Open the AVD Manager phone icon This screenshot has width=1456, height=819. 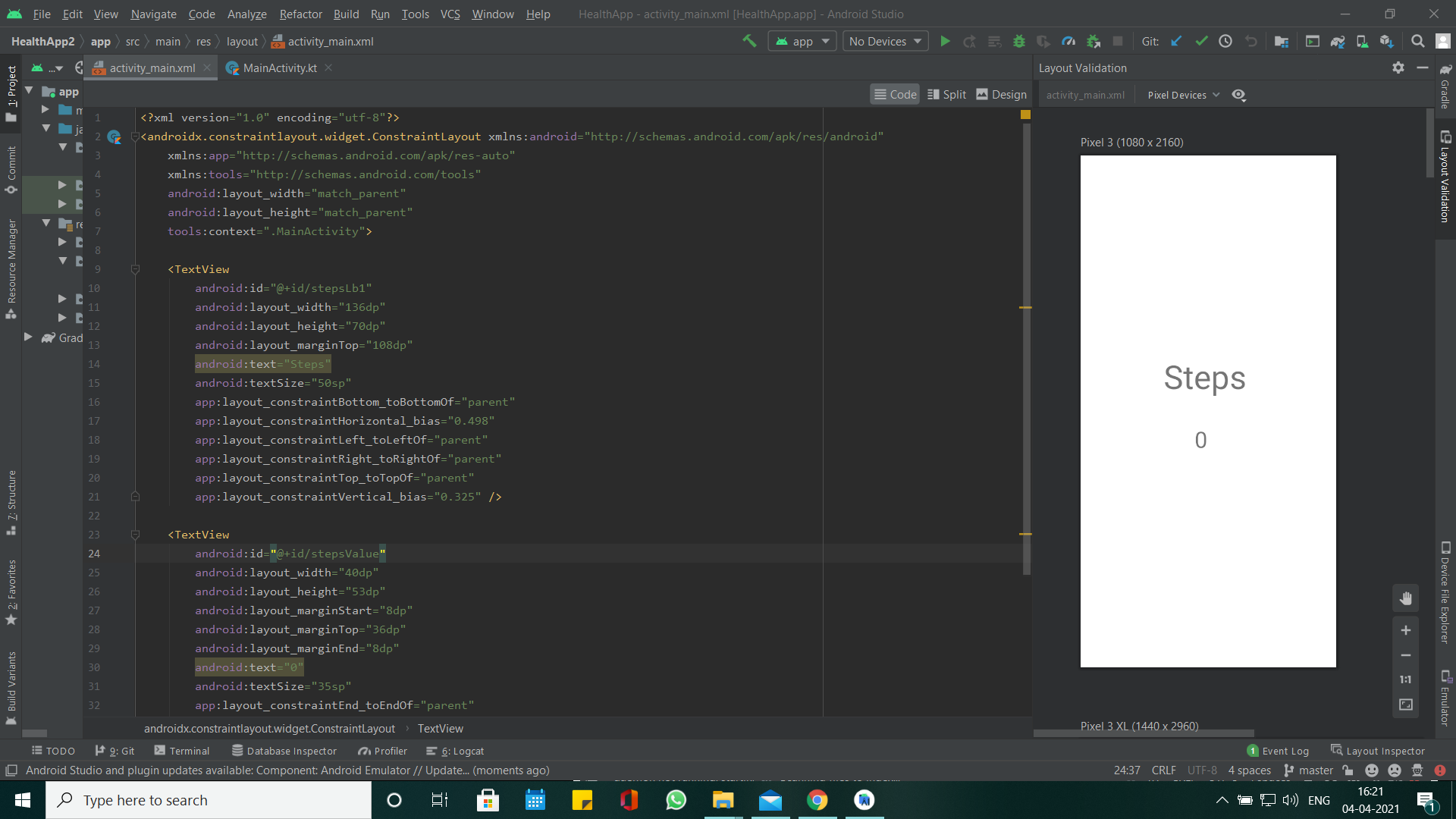(1362, 41)
